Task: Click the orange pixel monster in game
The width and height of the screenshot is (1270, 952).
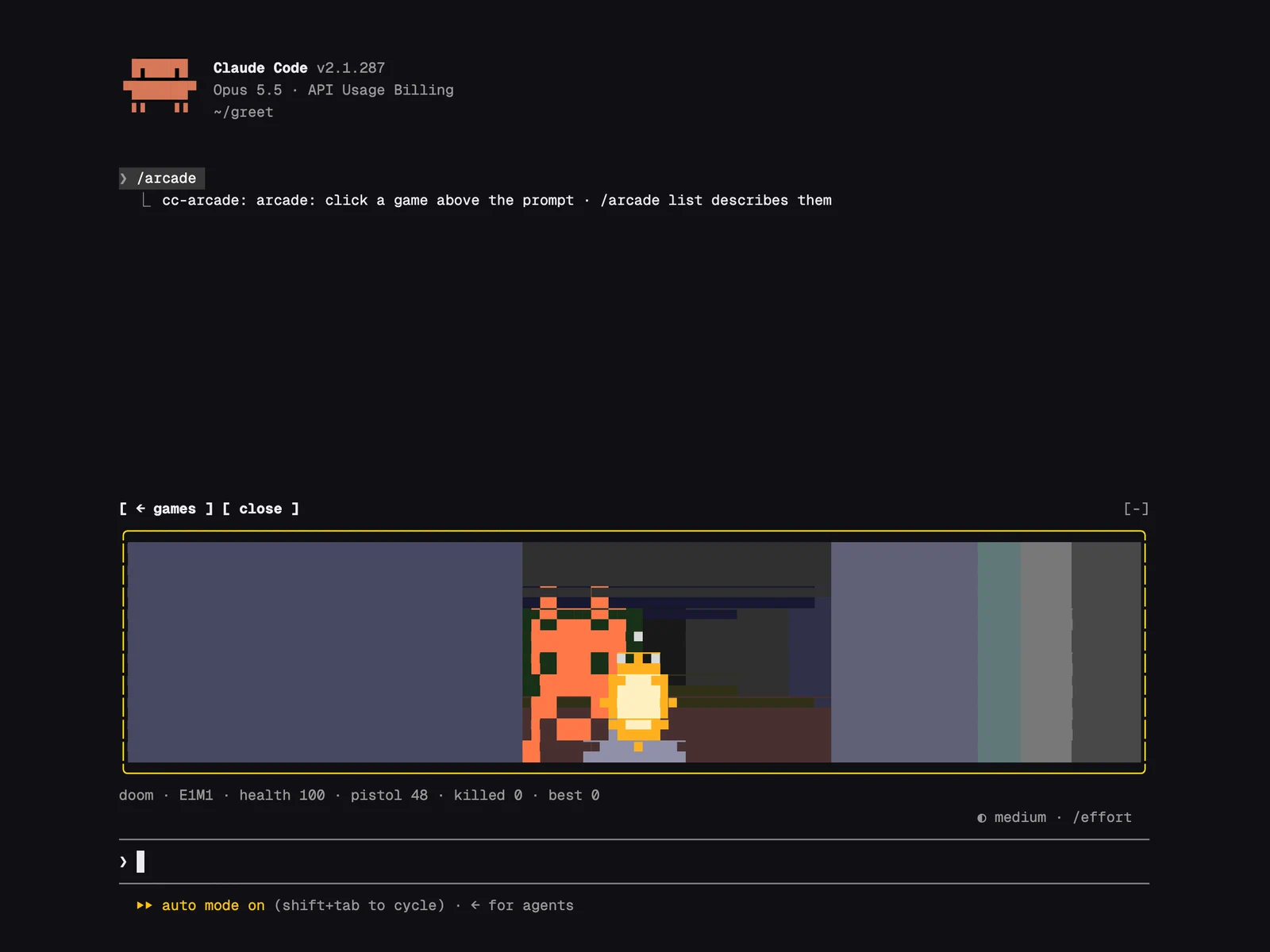Action: point(575,674)
